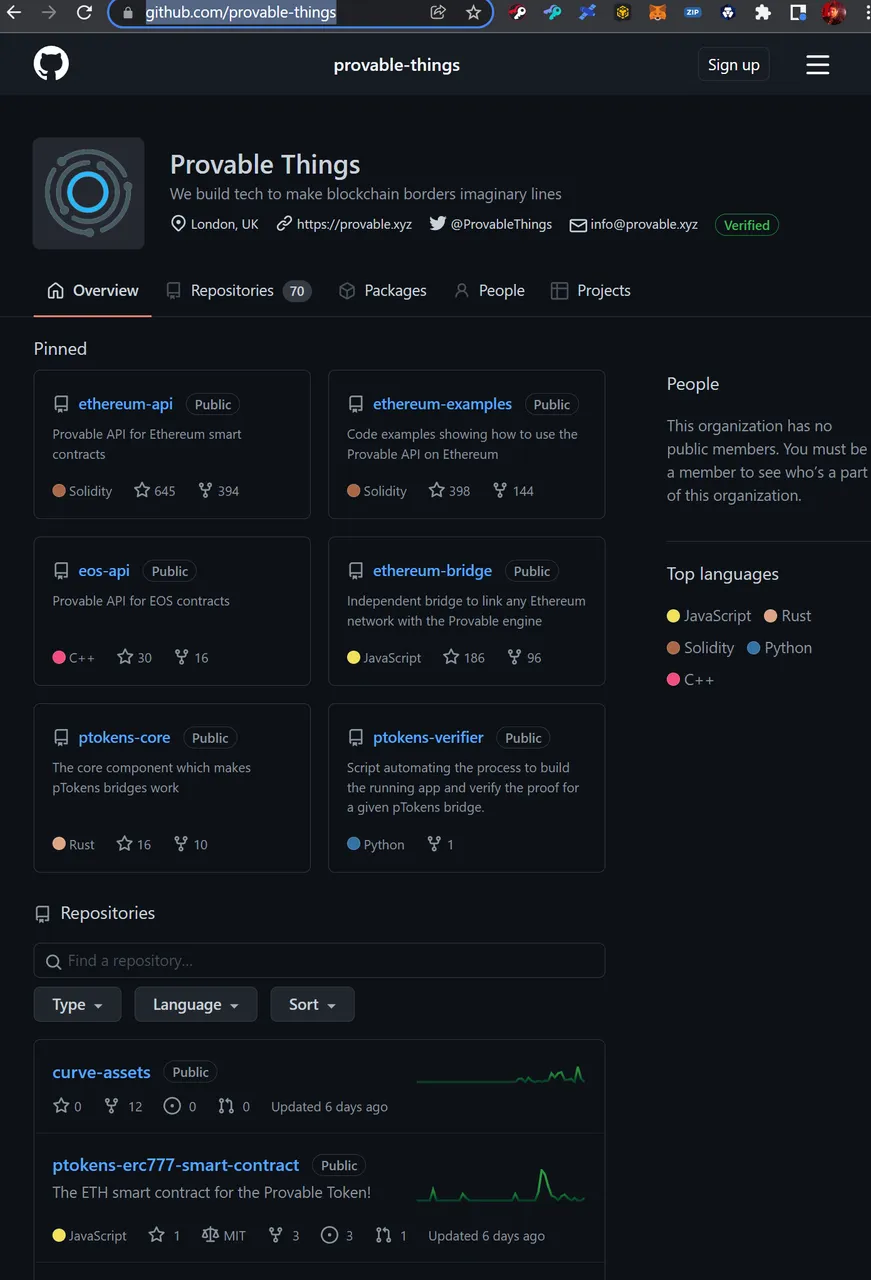The height and width of the screenshot is (1280, 871).
Task: Filter by Rust in Top languages
Action: (x=788, y=616)
